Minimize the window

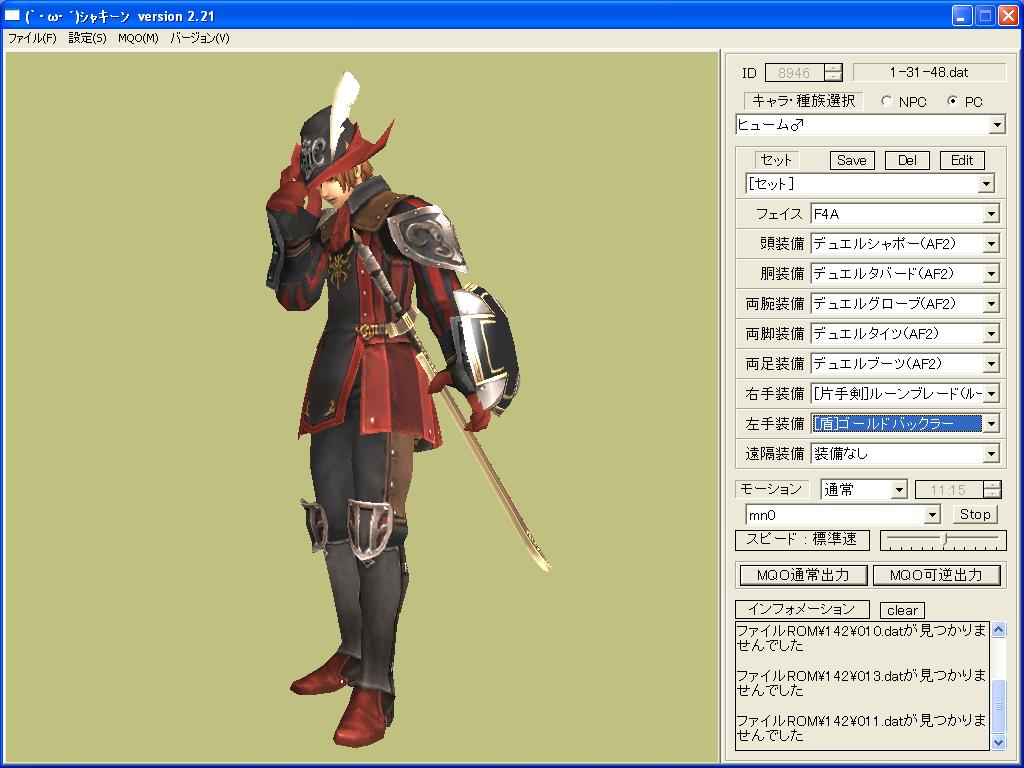pos(961,16)
